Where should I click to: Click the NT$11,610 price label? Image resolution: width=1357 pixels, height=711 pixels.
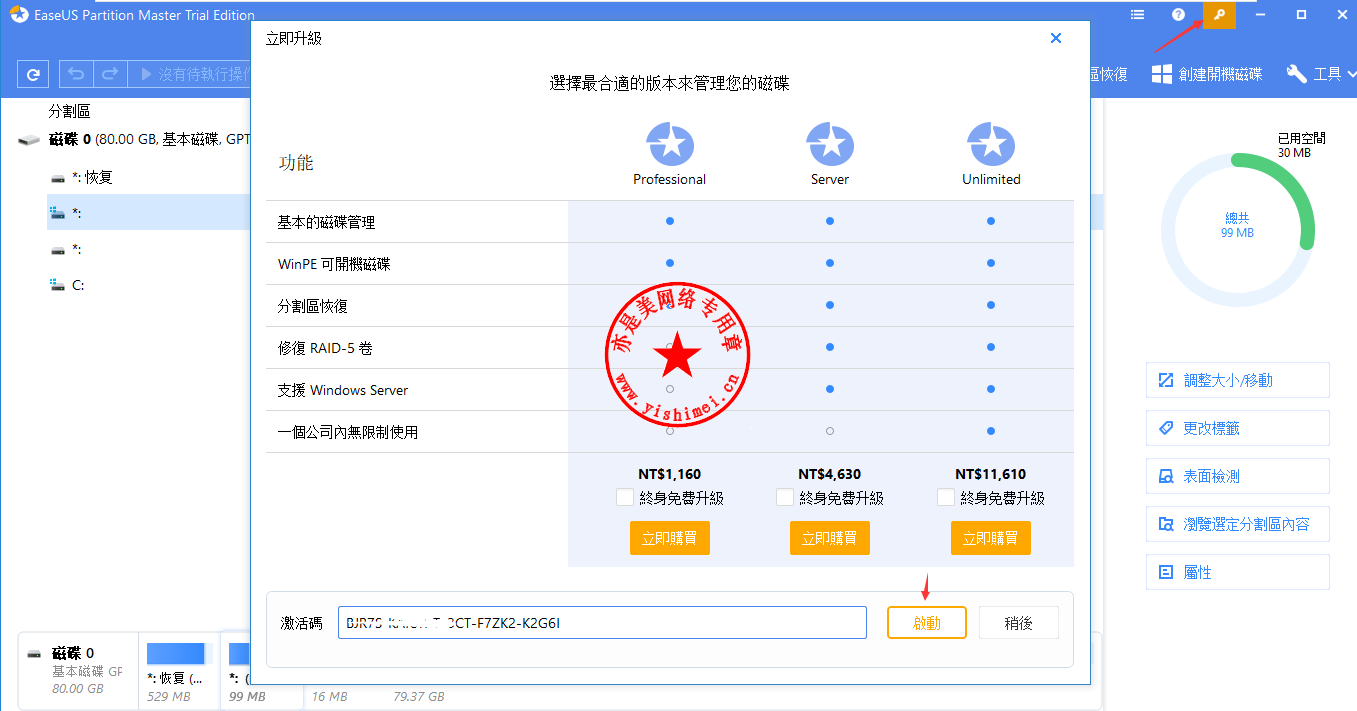tap(991, 474)
